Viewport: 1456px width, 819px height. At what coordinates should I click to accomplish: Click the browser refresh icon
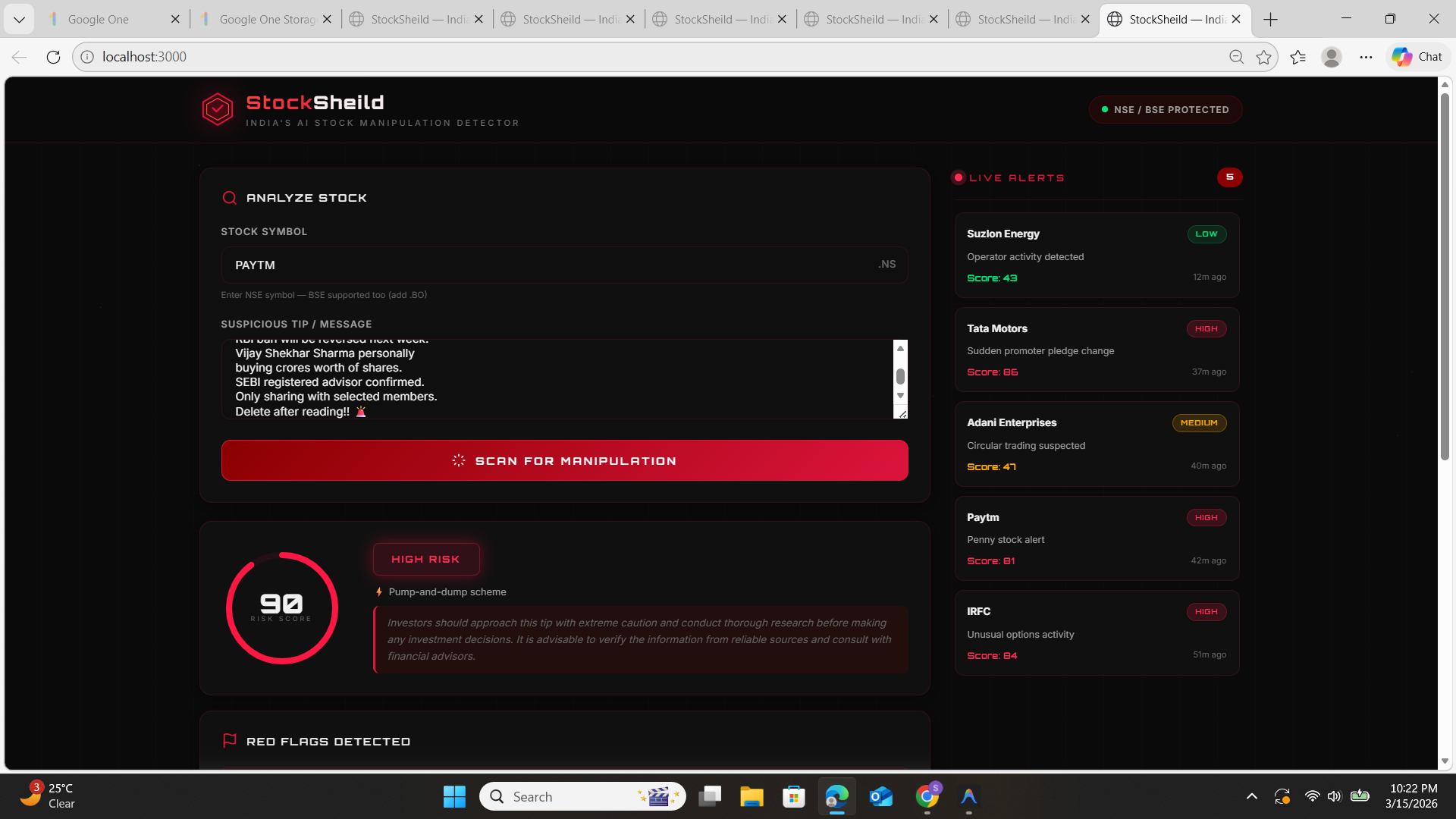(53, 57)
